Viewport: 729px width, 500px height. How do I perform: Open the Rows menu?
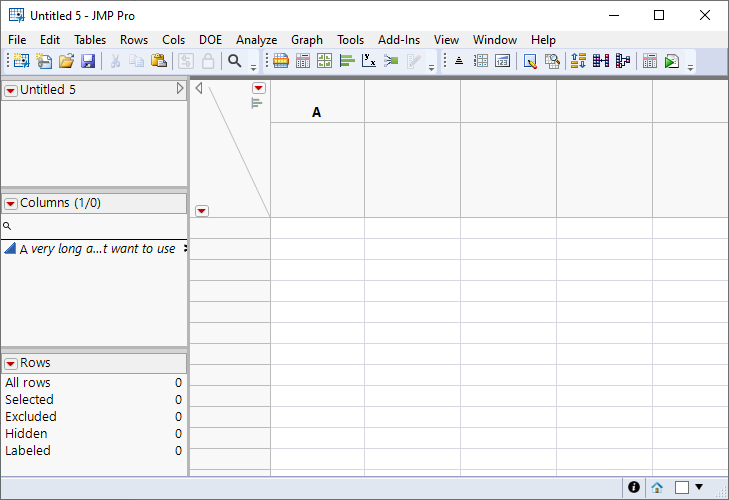[134, 40]
